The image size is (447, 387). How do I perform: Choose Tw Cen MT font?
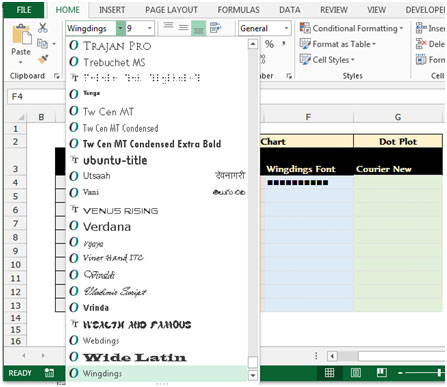coord(157,111)
